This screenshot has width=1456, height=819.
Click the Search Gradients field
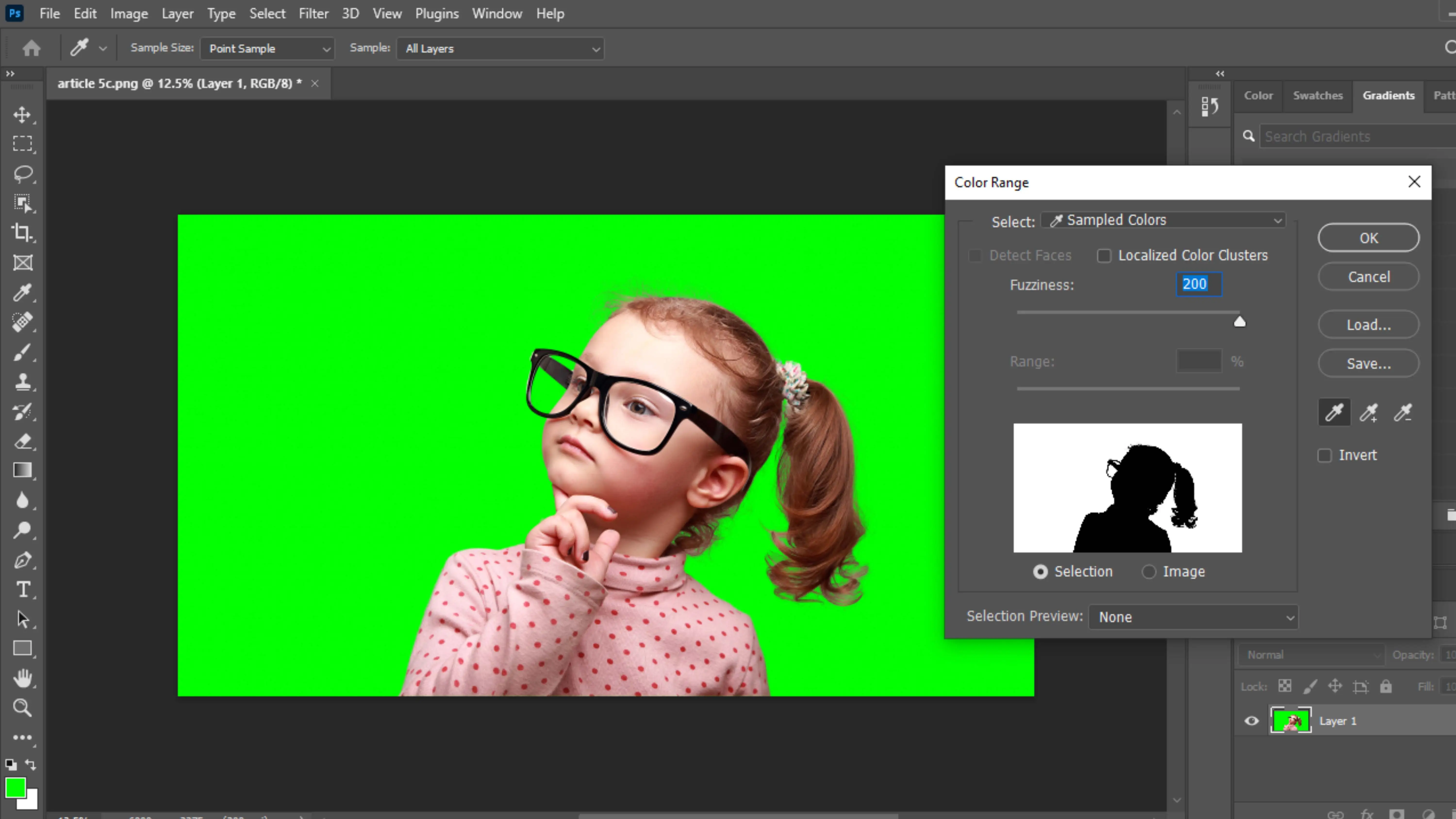1358,137
